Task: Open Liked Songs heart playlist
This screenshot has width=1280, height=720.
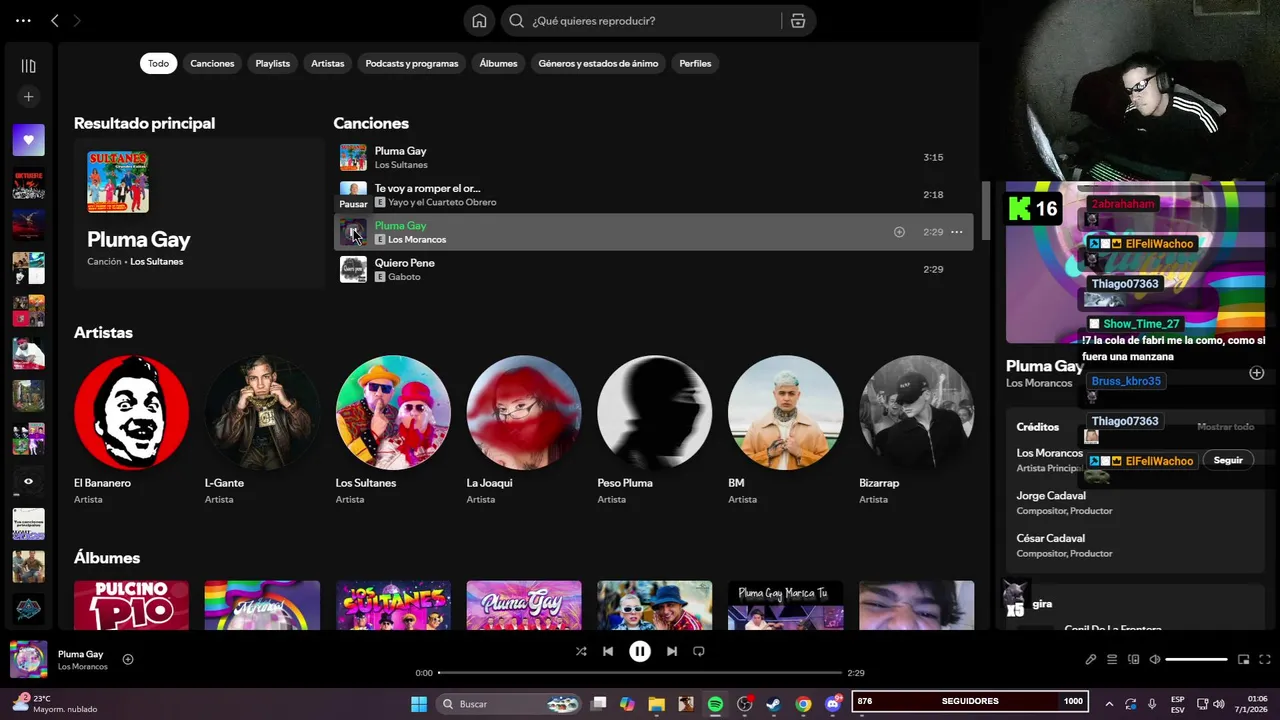Action: (28, 140)
